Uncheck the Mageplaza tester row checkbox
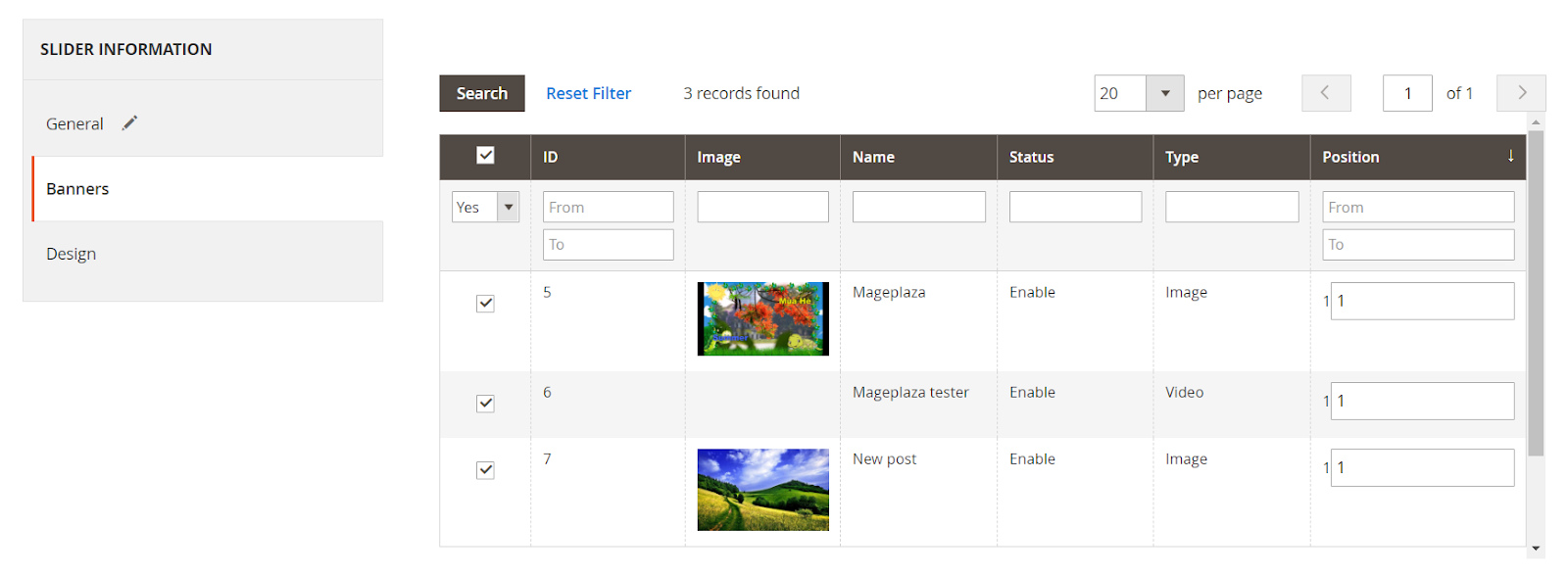 (x=485, y=404)
